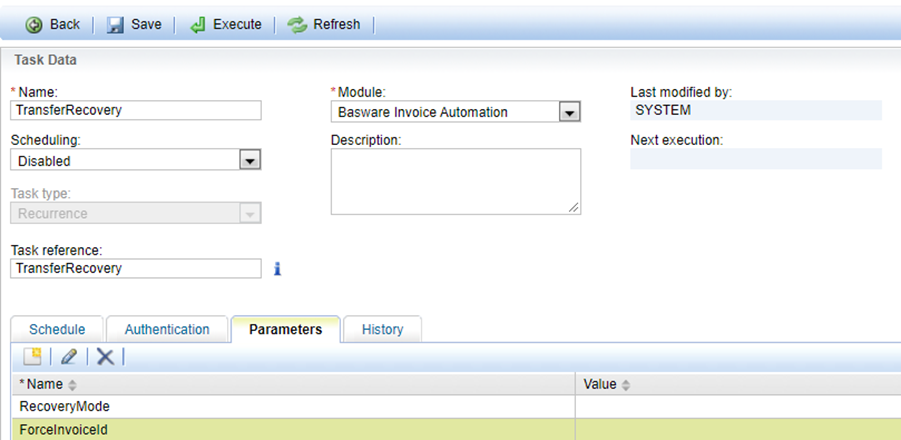Select the RecoveryMode parameter row

click(290, 407)
